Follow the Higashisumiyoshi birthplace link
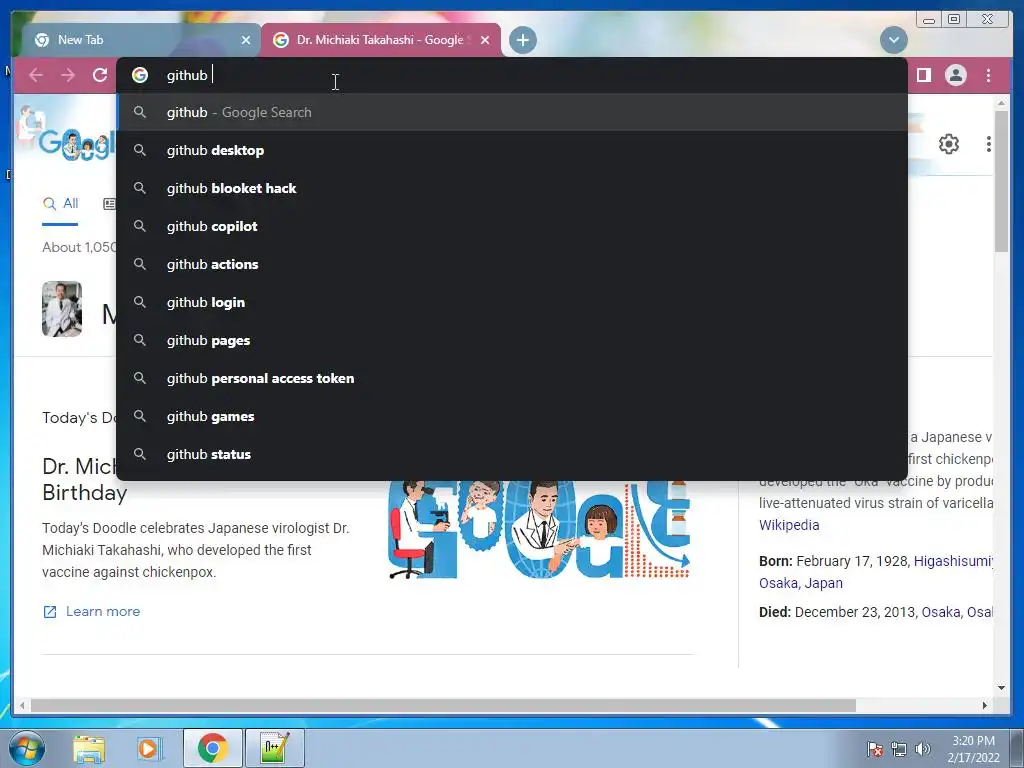This screenshot has width=1024, height=768. [x=953, y=561]
